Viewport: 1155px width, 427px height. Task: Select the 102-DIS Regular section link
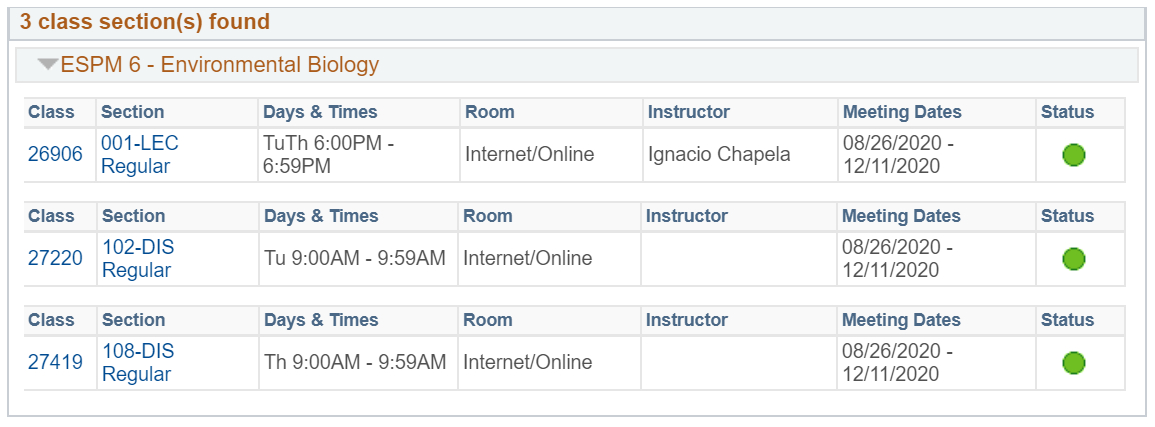tap(138, 258)
